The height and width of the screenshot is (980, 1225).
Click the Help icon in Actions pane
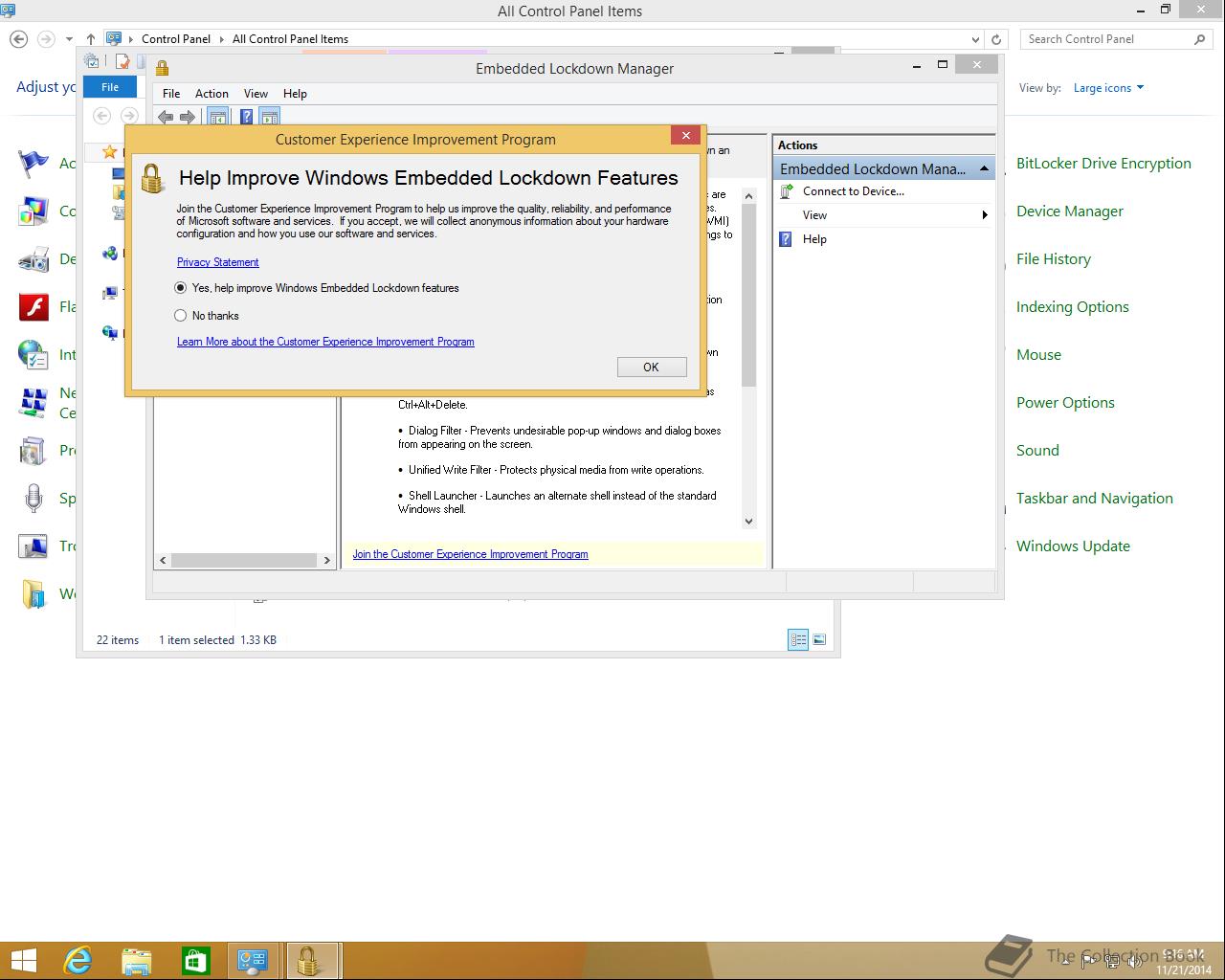pos(786,239)
